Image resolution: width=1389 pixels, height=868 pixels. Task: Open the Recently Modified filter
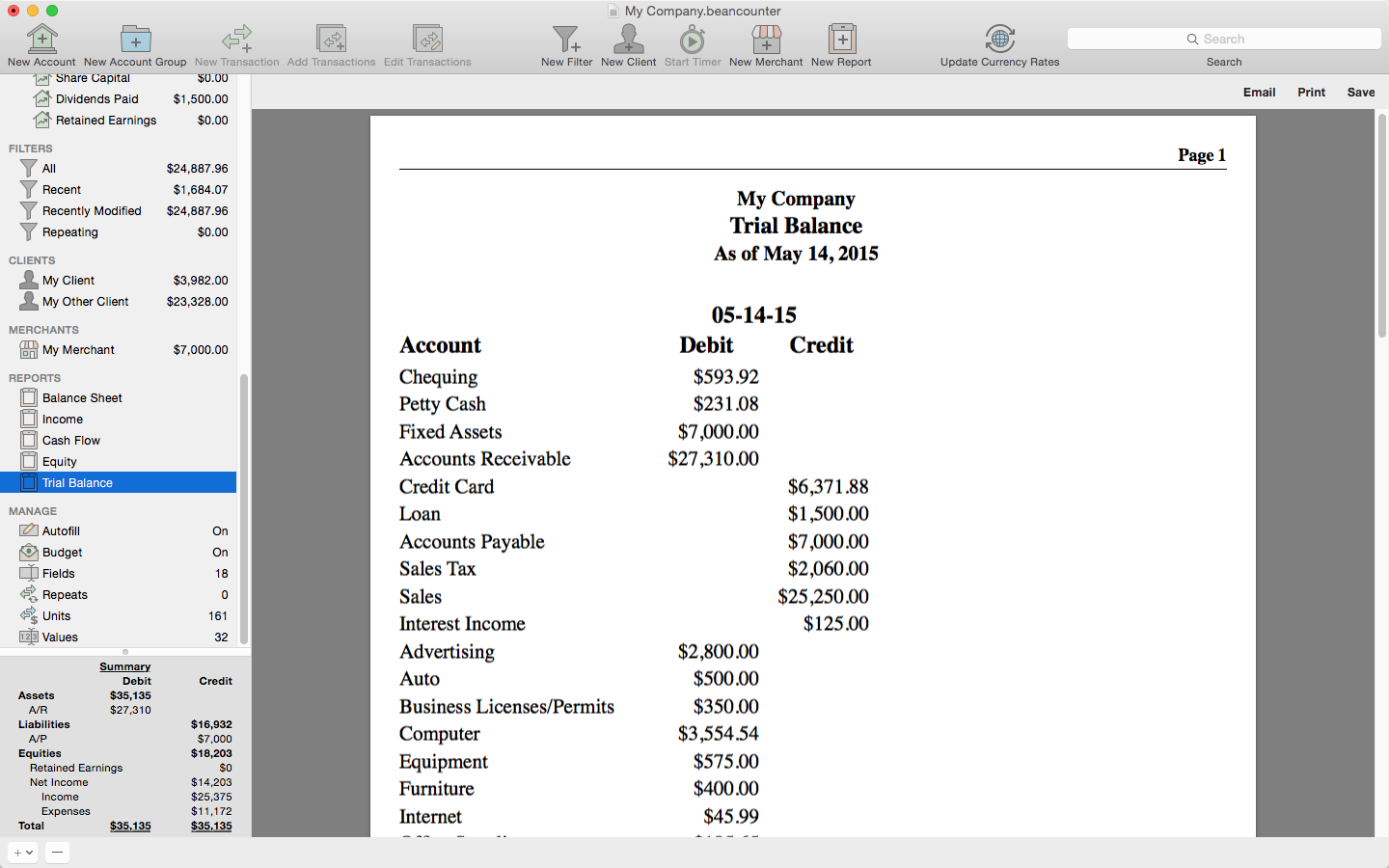[118, 211]
